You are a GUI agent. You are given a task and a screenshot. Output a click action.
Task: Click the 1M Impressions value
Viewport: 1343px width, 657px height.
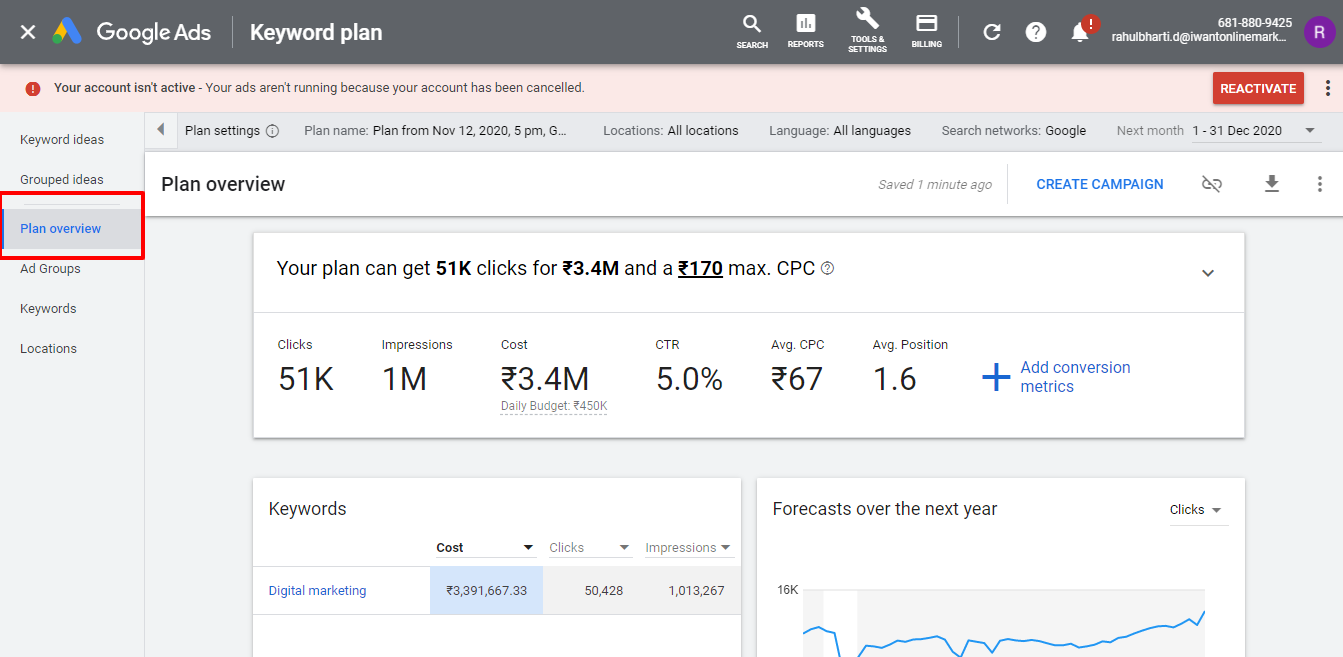coord(404,379)
